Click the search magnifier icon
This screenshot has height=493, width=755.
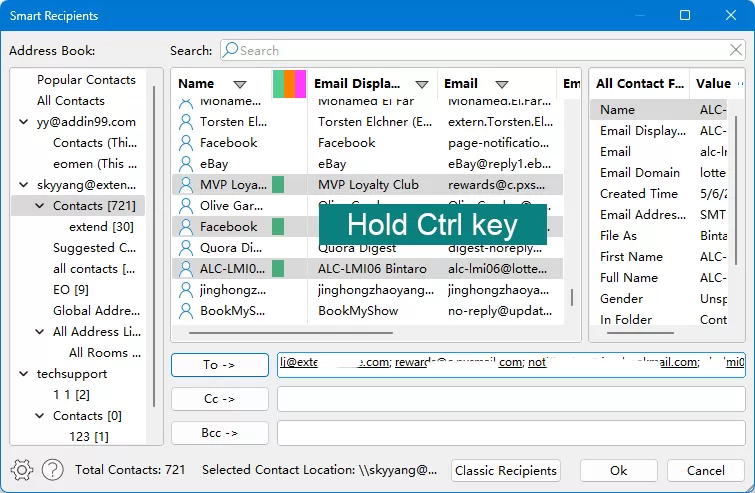[x=231, y=50]
